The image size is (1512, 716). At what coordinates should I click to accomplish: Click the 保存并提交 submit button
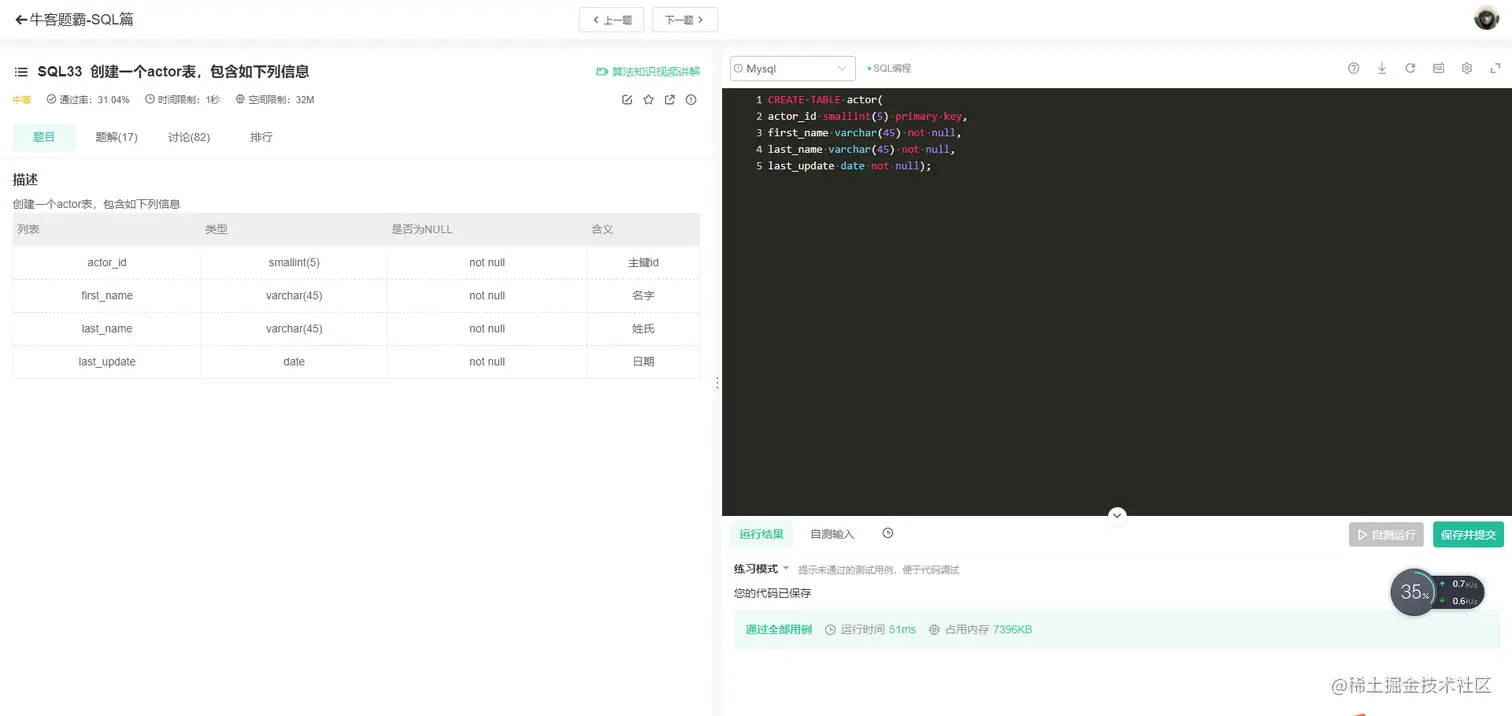[1468, 534]
